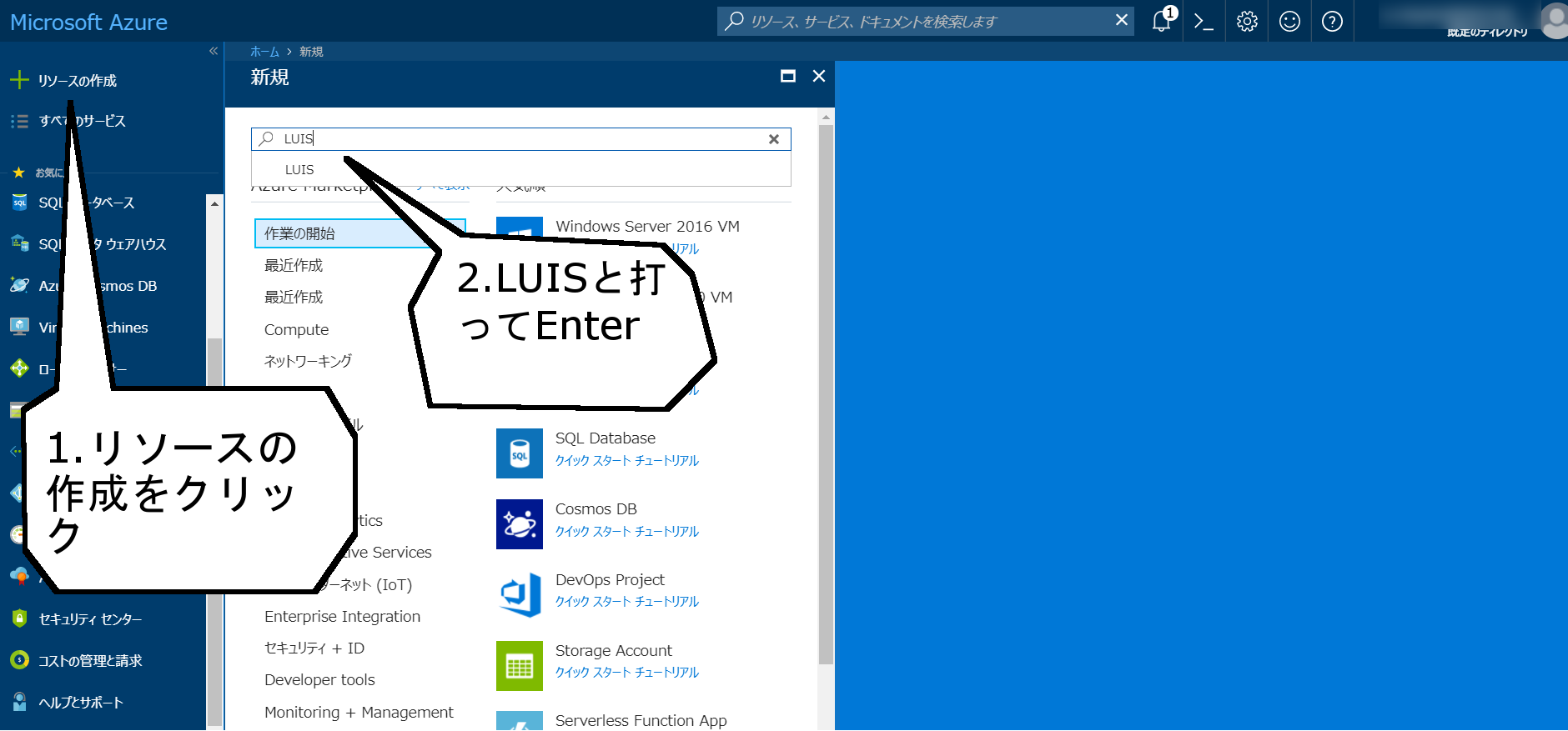Viewport: 1568px width, 731px height.
Task: Open SQL データ ウェアハウス sidebar icon
Action: 19,244
